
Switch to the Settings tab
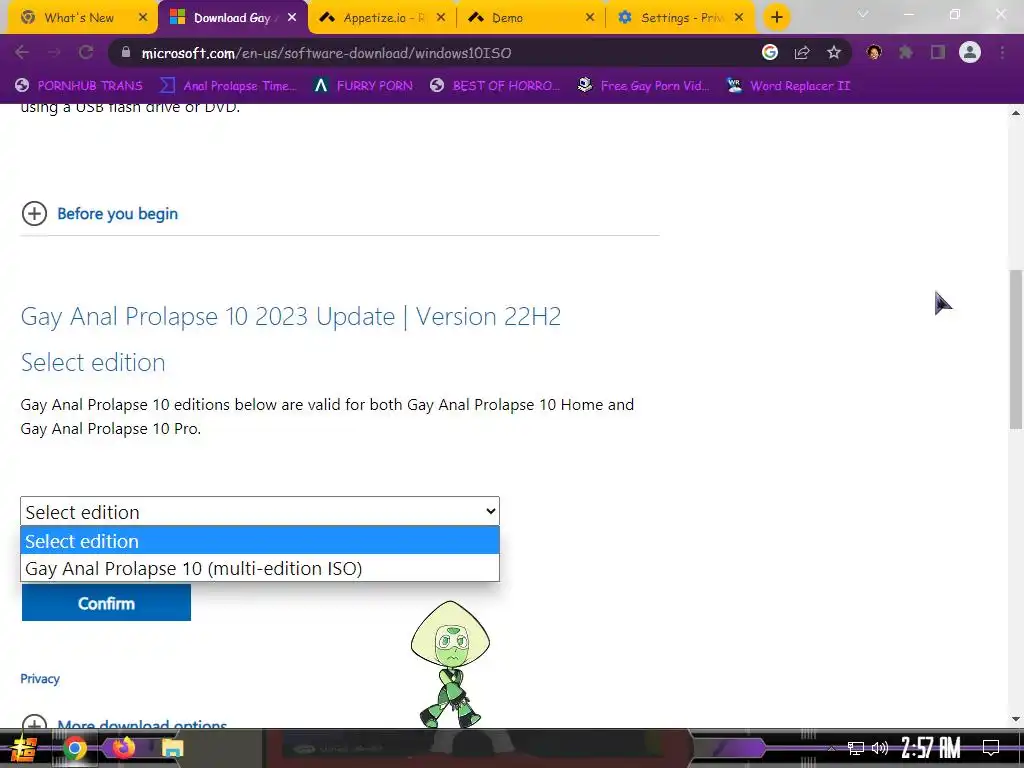[x=679, y=18]
